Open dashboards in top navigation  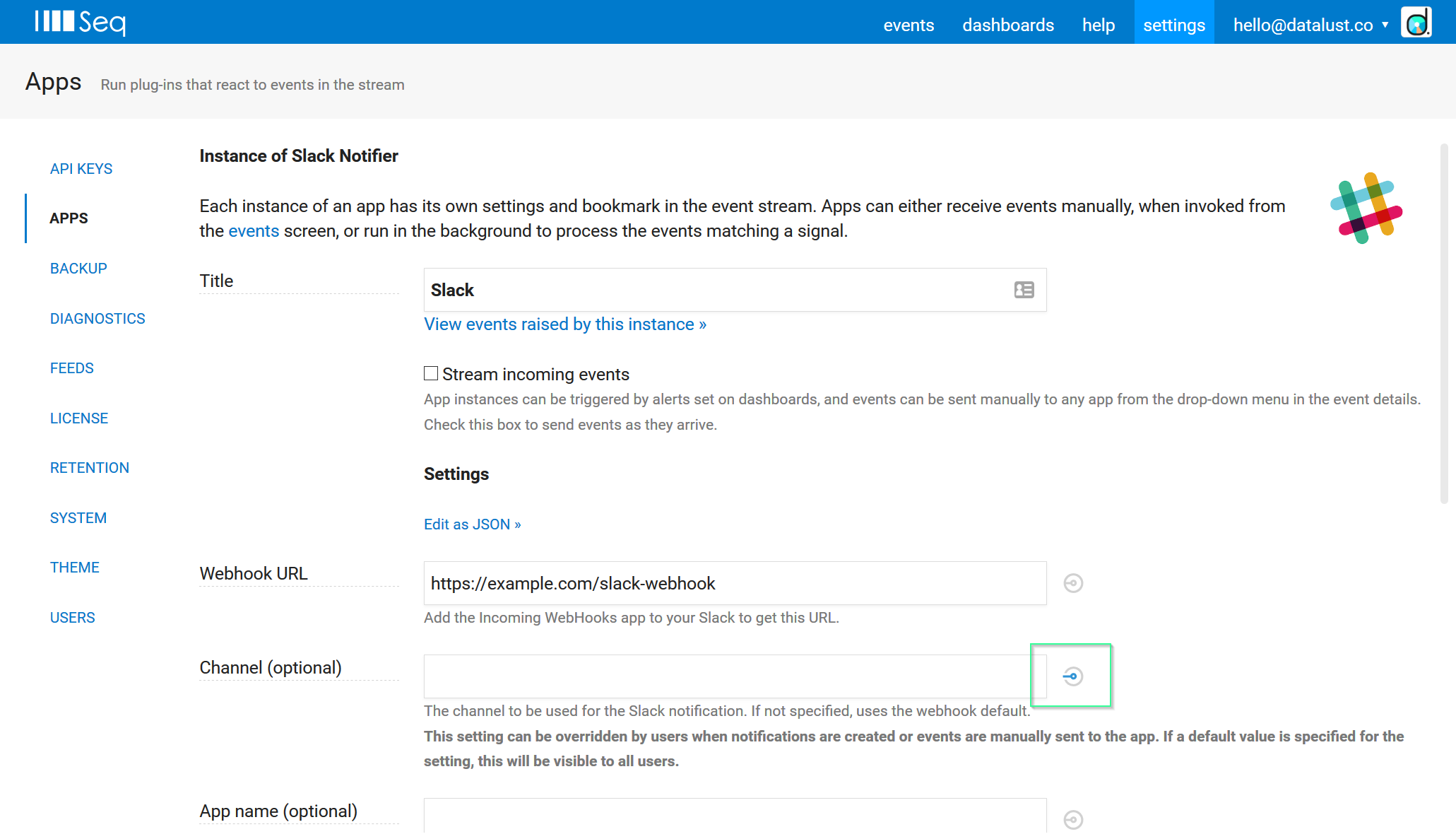[1008, 25]
